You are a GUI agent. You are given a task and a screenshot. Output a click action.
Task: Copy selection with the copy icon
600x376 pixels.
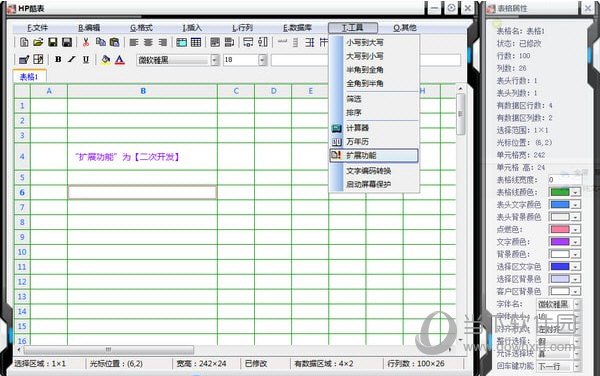click(101, 42)
